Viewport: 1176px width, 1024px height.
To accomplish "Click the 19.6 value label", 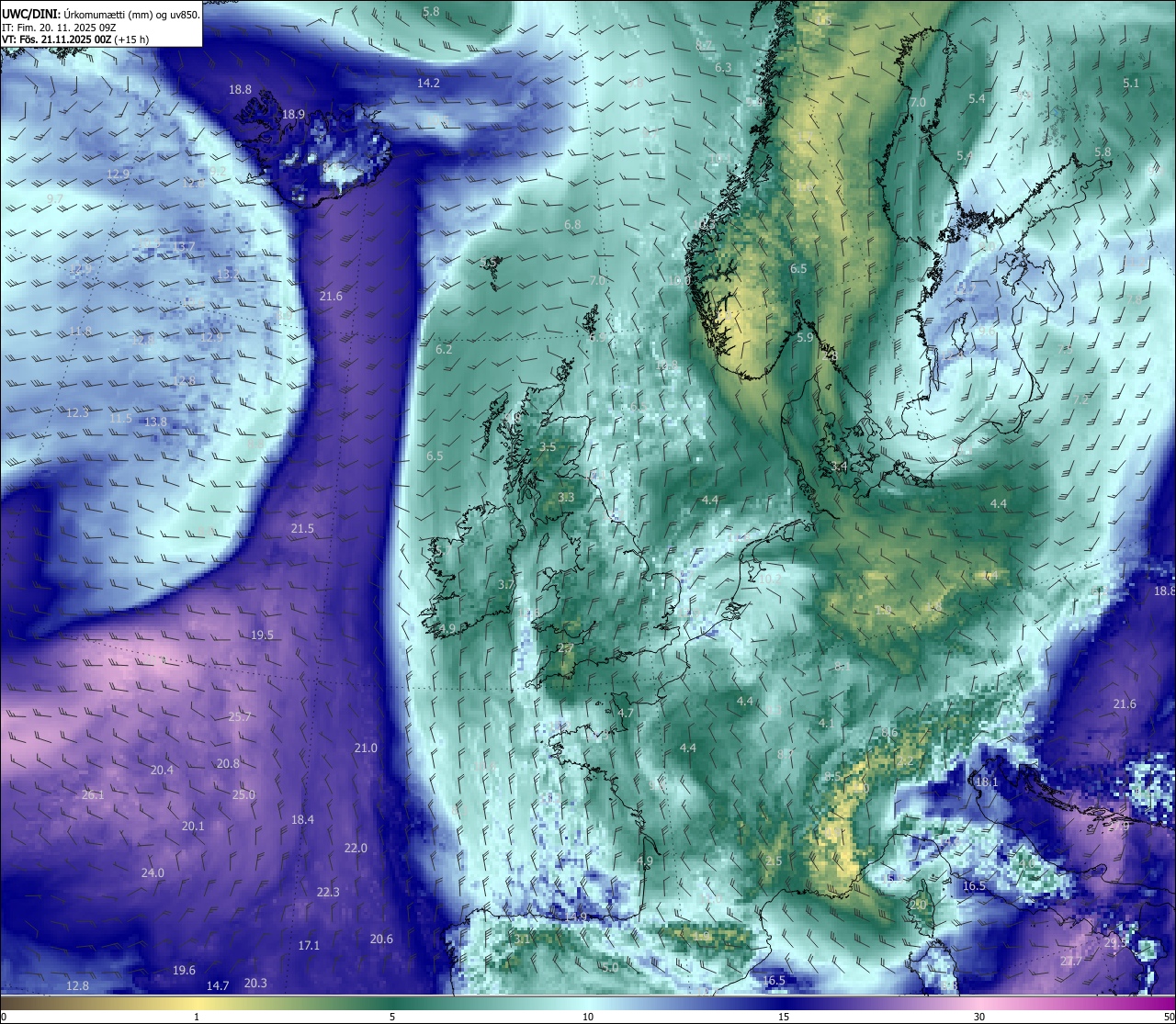I will pos(184,971).
